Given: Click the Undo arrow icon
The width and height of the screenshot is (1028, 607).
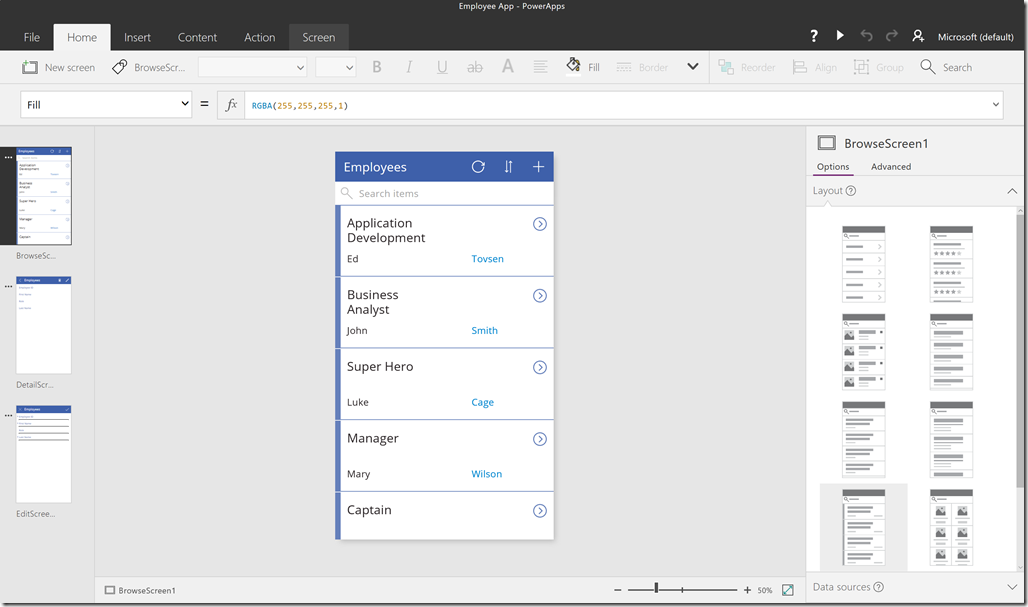Looking at the screenshot, I should [866, 36].
